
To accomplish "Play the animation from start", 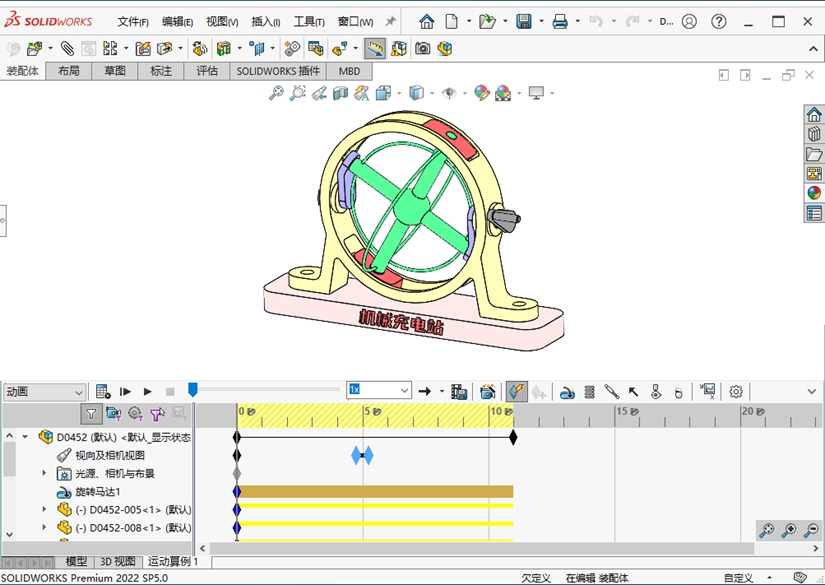I will point(126,391).
